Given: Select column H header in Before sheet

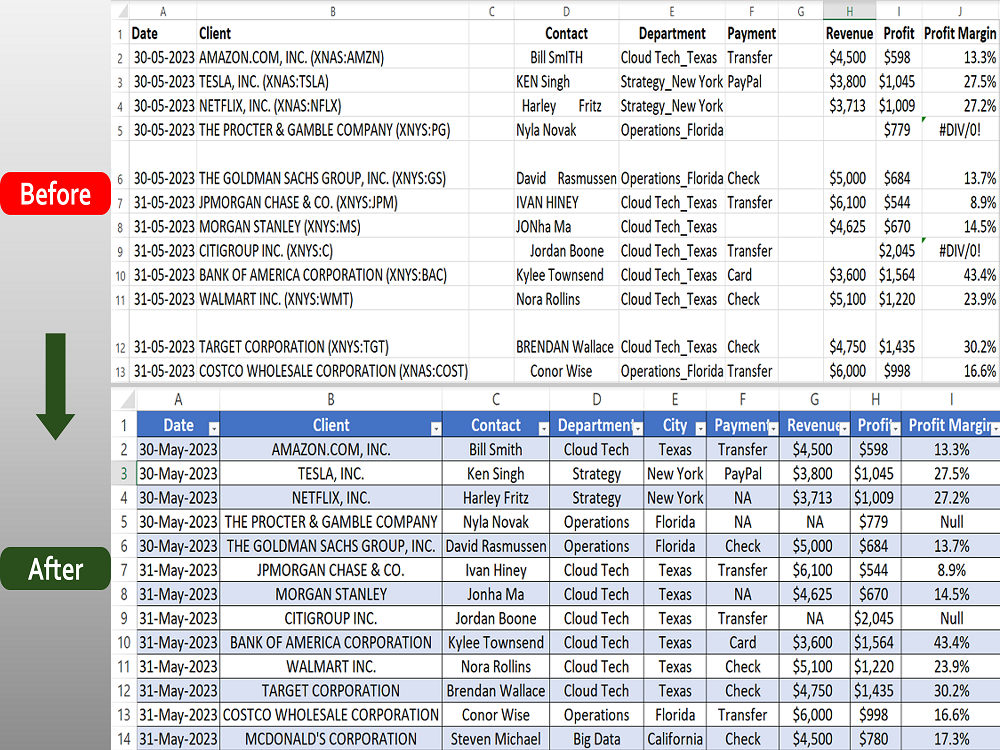Looking at the screenshot, I should [849, 11].
